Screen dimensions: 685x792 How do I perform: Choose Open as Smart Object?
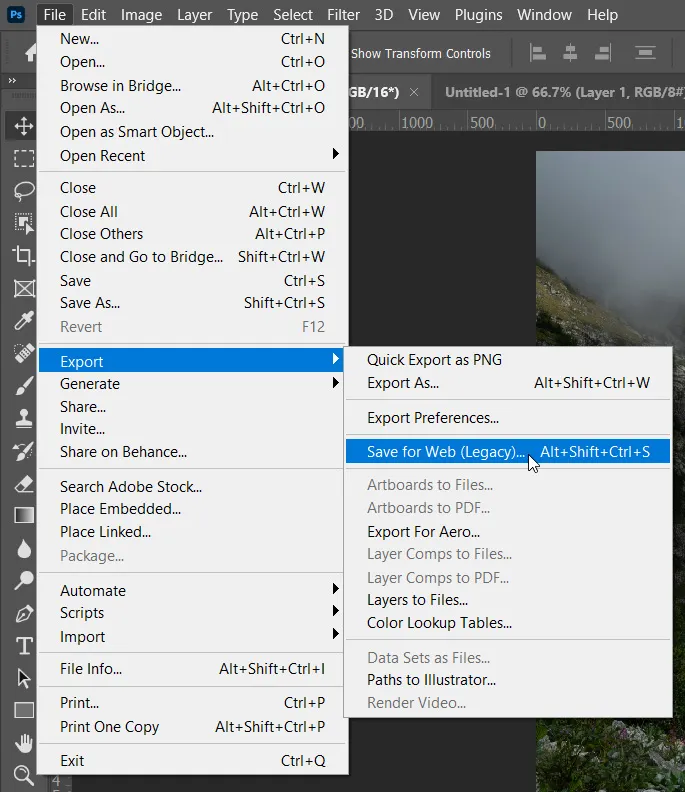(192, 132)
